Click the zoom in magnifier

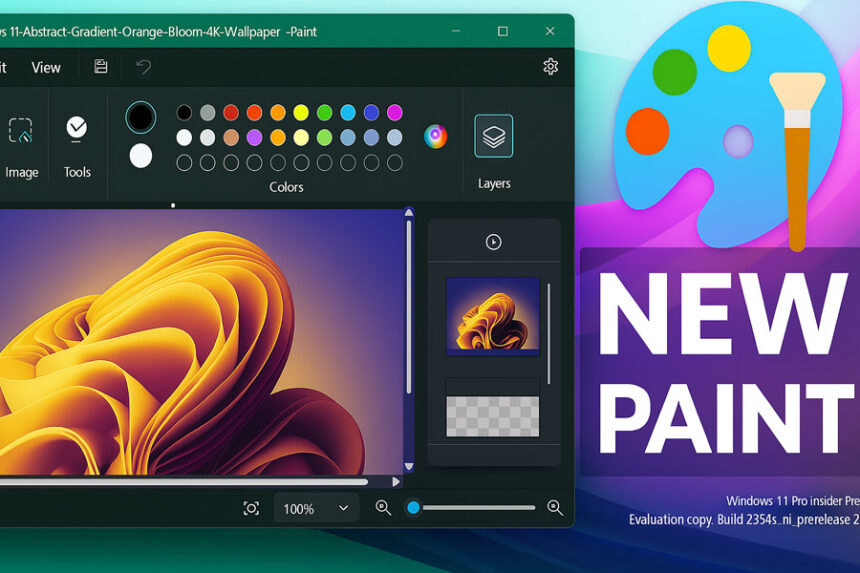555,508
